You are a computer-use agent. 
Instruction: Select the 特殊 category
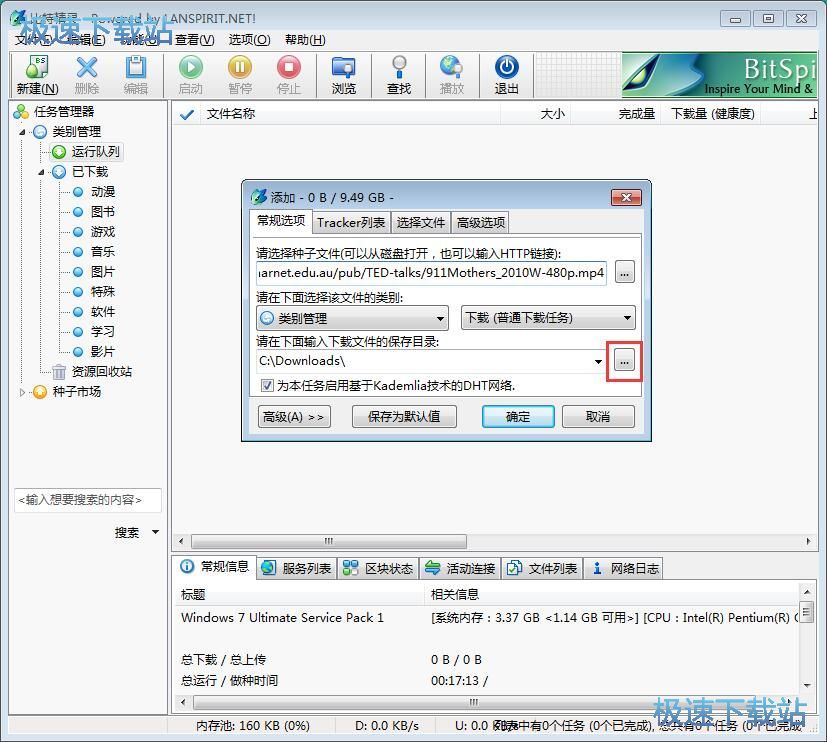click(x=94, y=292)
